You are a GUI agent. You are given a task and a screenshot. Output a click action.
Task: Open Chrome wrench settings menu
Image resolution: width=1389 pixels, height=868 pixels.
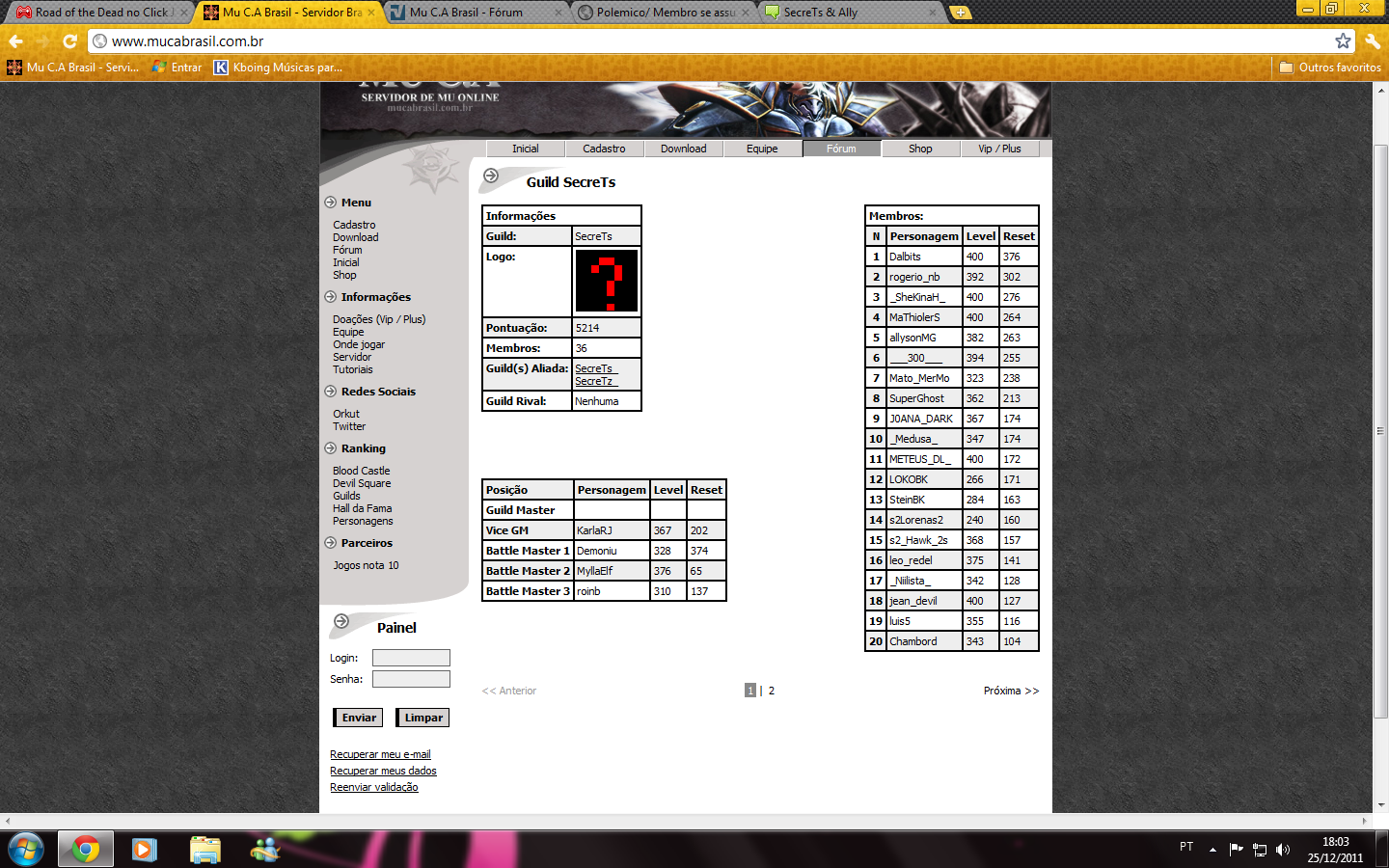pyautogui.click(x=1373, y=41)
